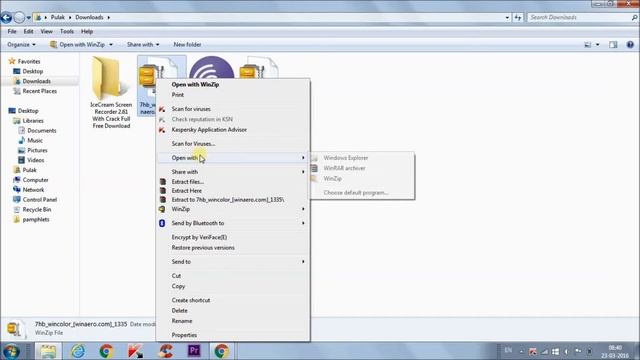The width and height of the screenshot is (640, 360).
Task: Click the Help question mark icon
Action: click(x=630, y=44)
